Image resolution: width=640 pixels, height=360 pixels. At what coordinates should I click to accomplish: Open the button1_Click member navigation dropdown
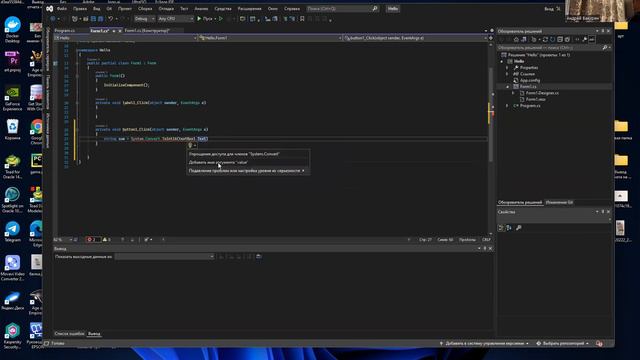pos(415,38)
